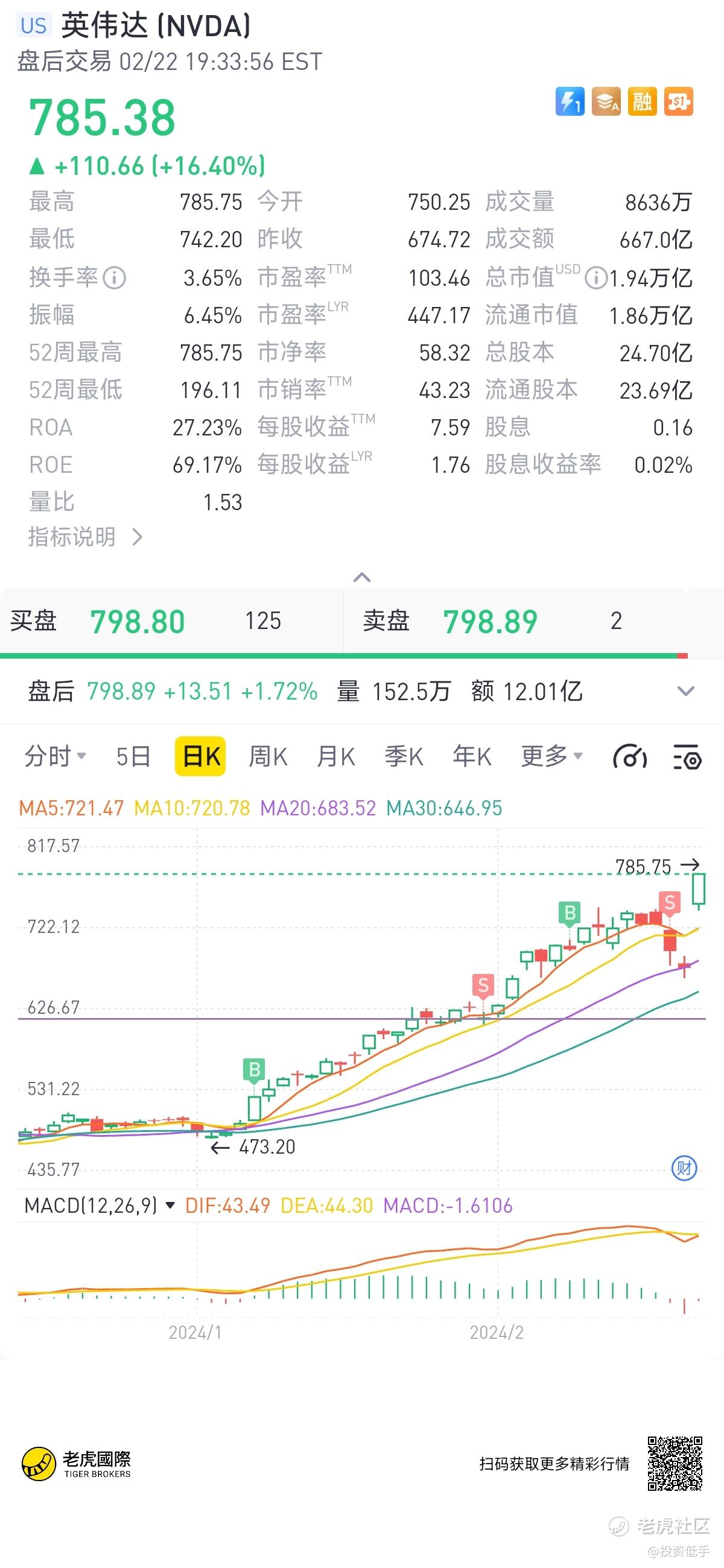Tap the red S marker near 785.75 high
The height and width of the screenshot is (1568, 724).
(x=670, y=903)
